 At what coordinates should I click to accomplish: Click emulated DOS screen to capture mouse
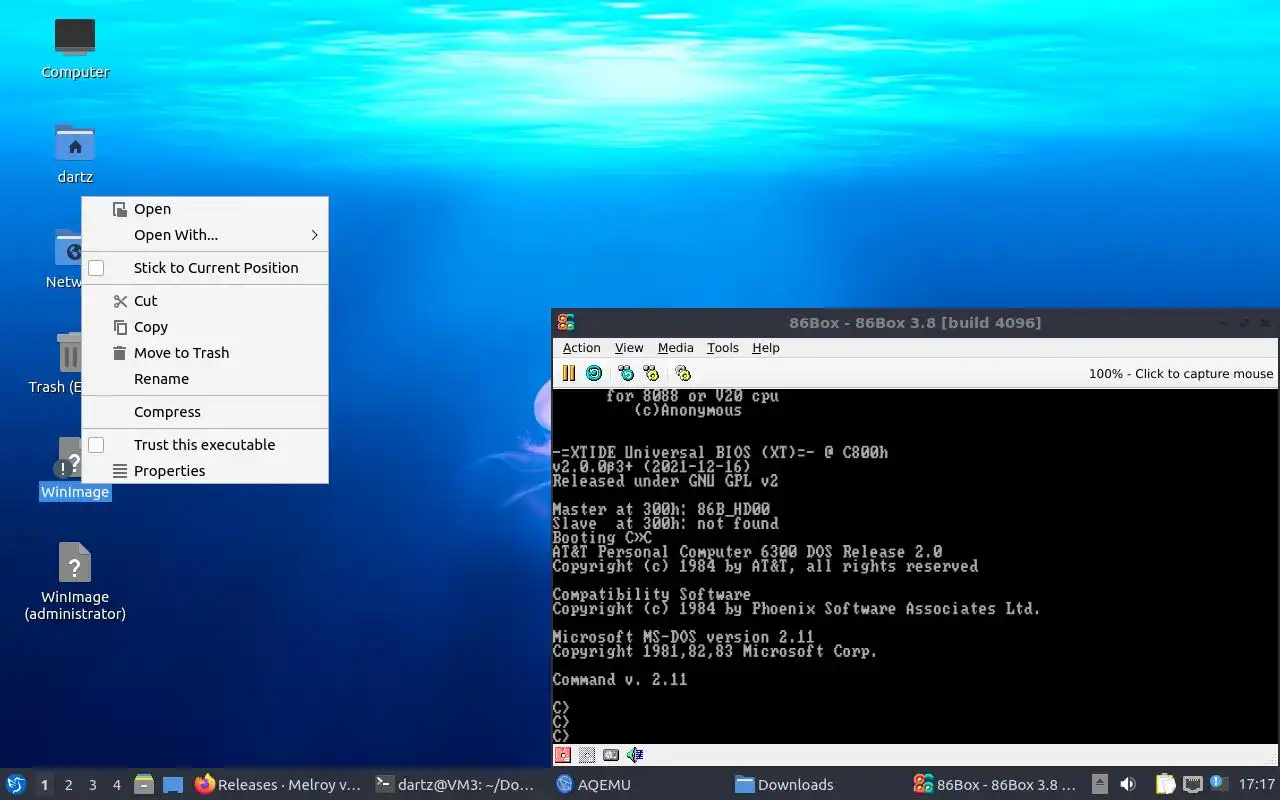coord(915,566)
